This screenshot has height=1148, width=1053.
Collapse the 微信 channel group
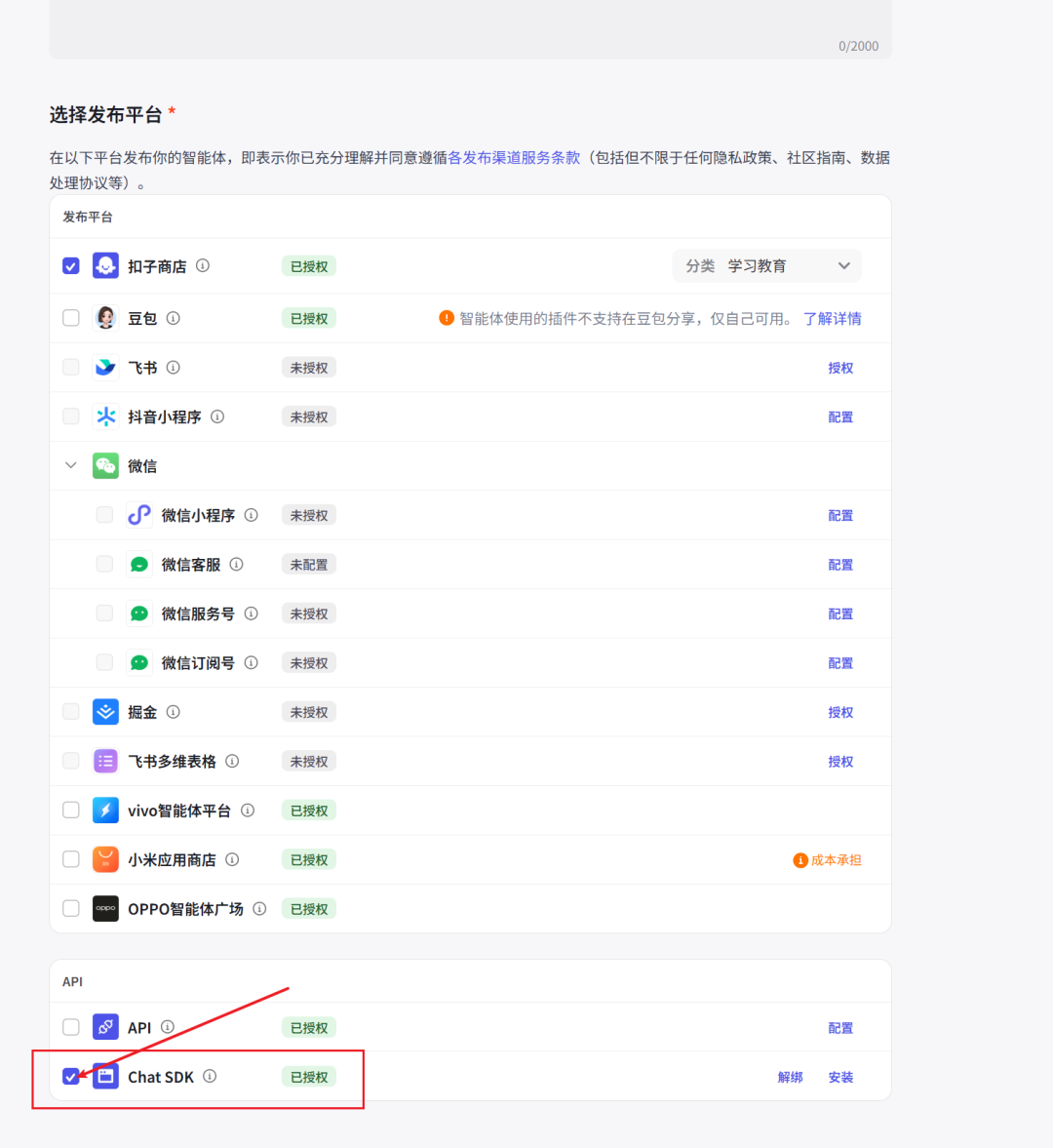[x=70, y=465]
